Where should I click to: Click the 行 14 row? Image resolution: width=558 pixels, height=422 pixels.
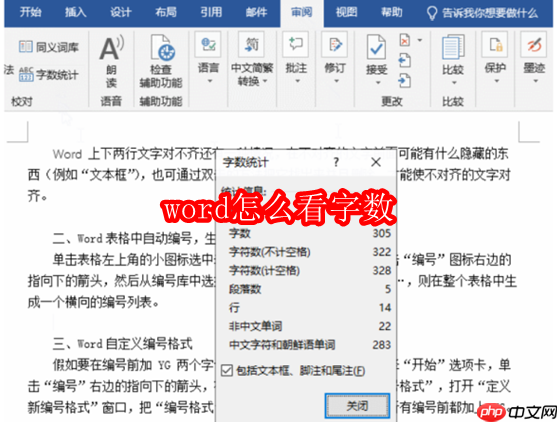click(310, 307)
